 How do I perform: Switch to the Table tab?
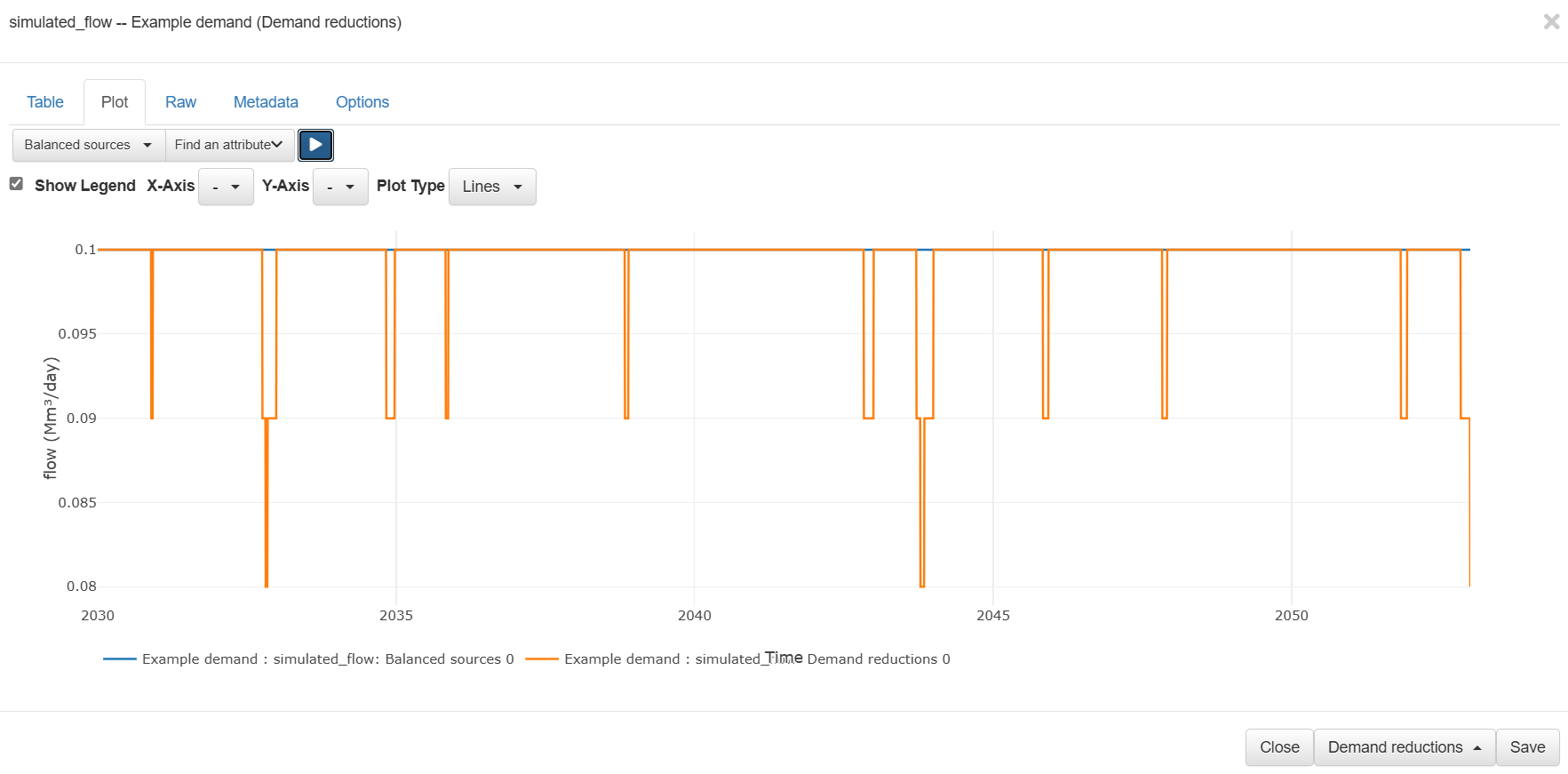(45, 102)
